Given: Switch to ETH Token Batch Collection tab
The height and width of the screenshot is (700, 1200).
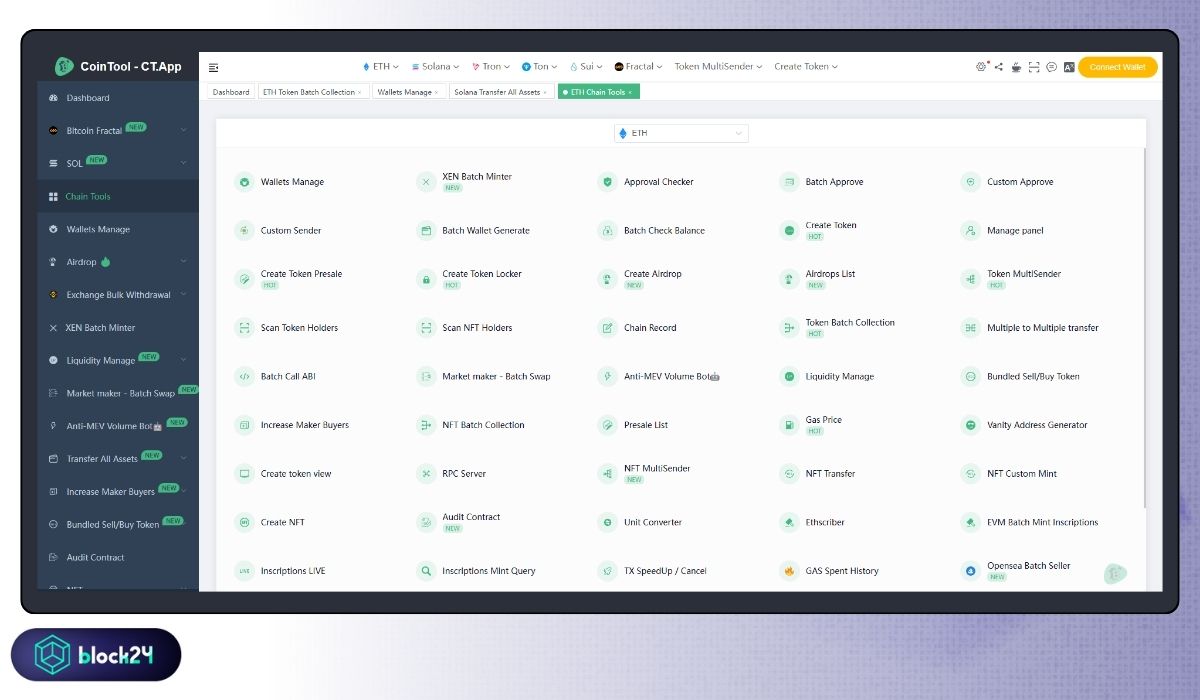Looking at the screenshot, I should [x=311, y=92].
